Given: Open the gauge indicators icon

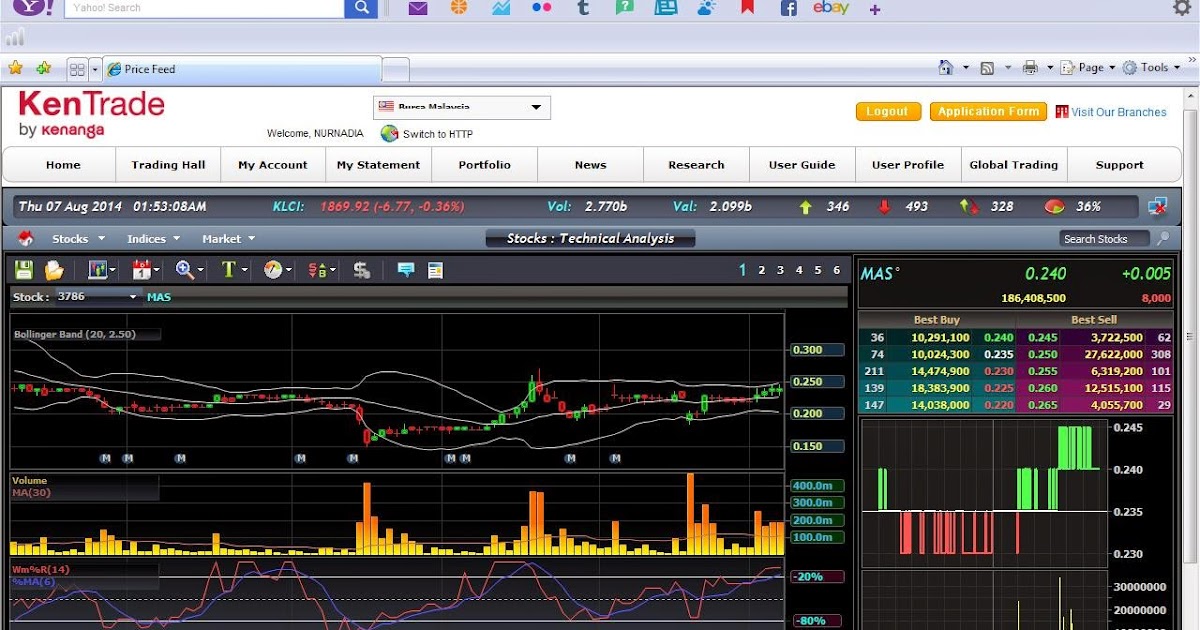Looking at the screenshot, I should 273,270.
